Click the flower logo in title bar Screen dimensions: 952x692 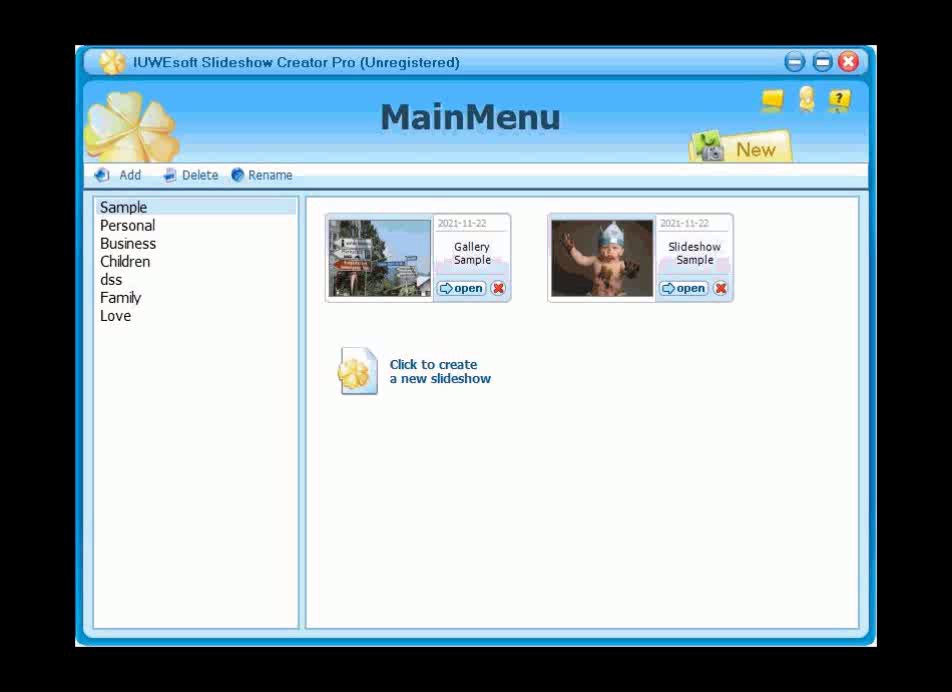(x=112, y=62)
